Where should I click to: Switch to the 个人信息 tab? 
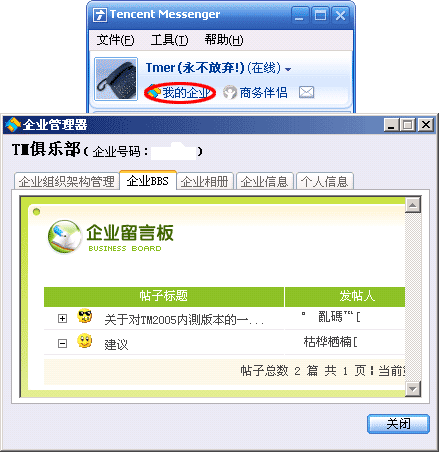click(x=325, y=182)
